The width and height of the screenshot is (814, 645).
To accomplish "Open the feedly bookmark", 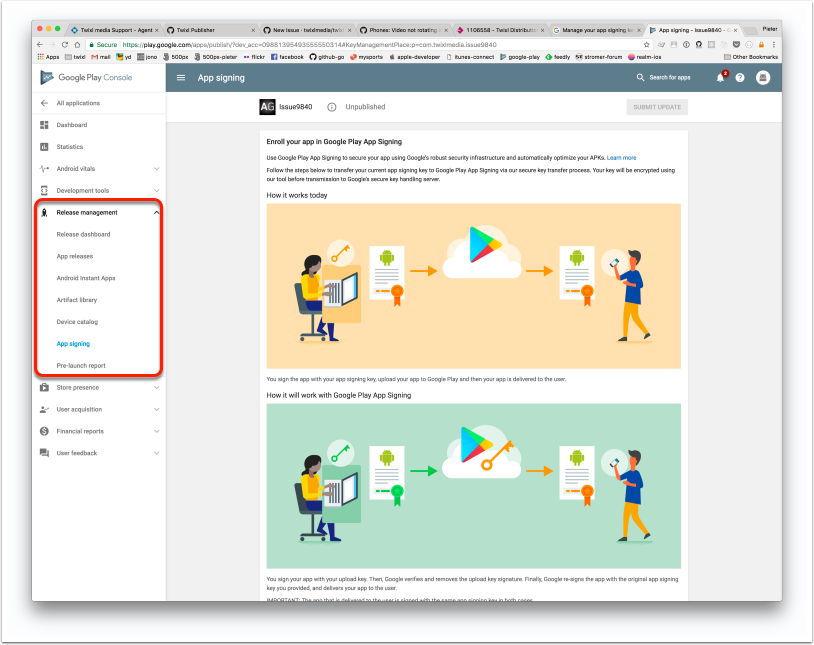I will click(558, 57).
